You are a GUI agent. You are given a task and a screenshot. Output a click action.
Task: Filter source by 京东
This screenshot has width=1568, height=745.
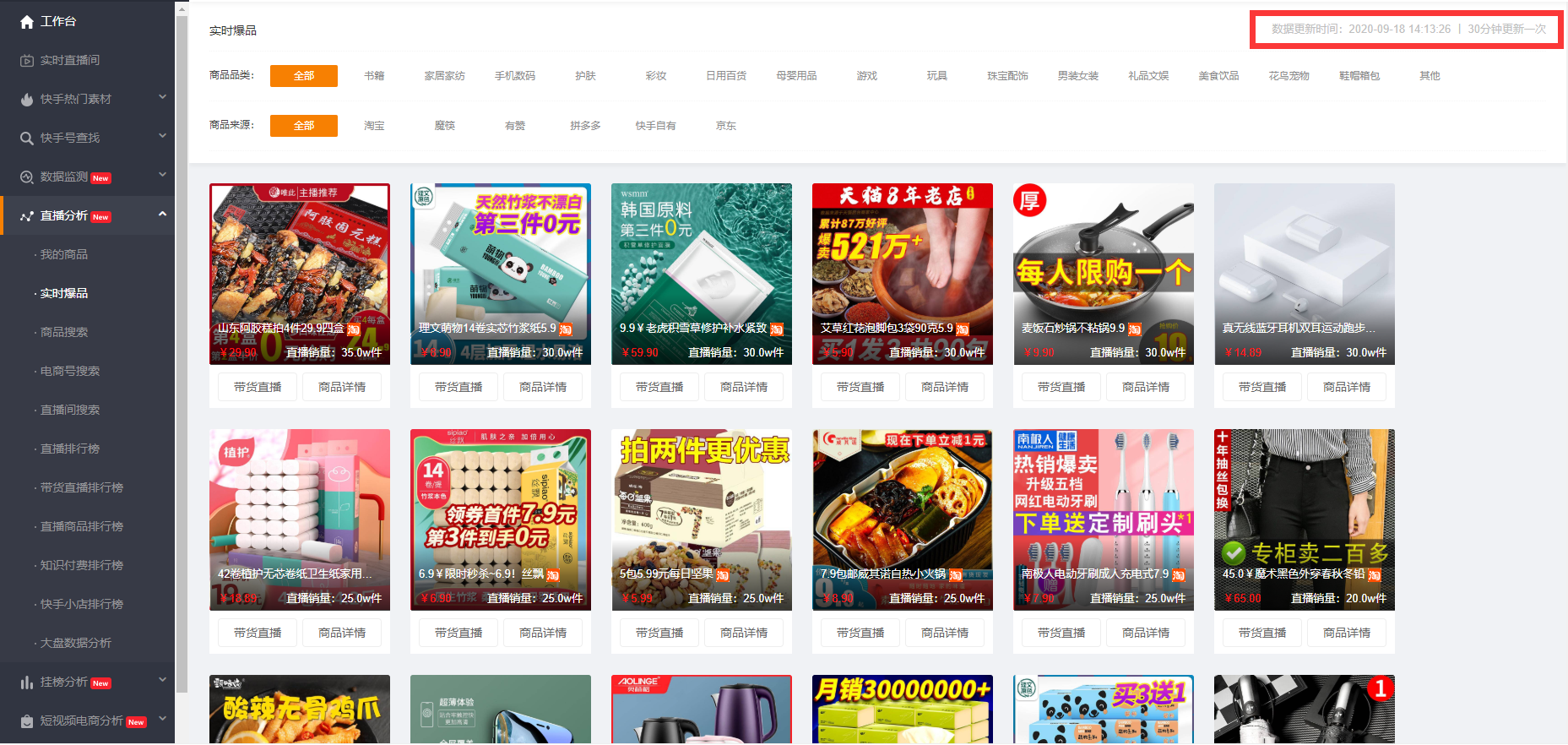pyautogui.click(x=726, y=126)
